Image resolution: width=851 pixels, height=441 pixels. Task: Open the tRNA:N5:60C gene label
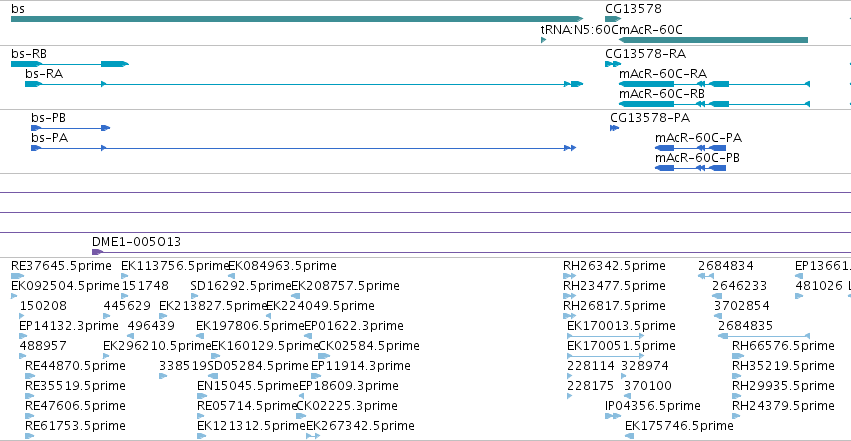click(x=580, y=29)
